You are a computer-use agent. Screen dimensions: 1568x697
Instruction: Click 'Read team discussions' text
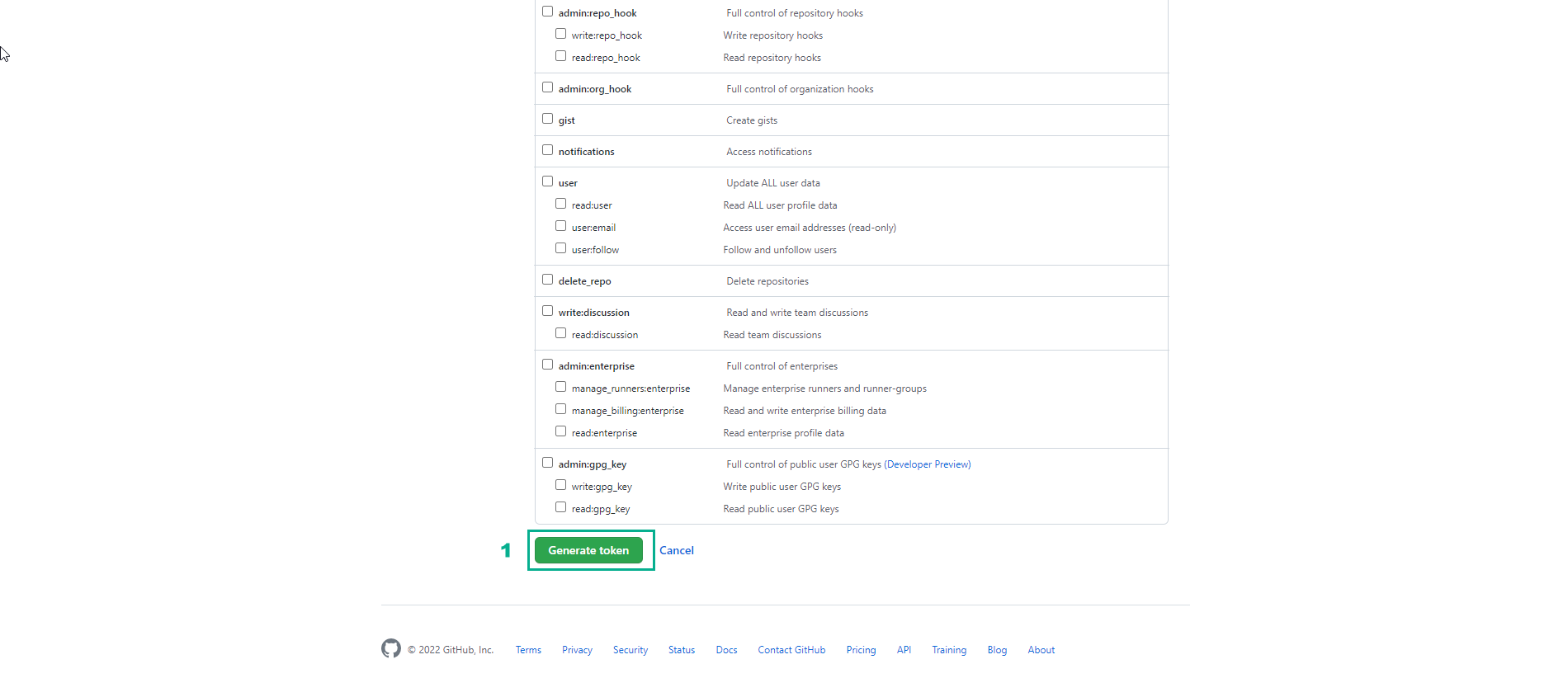(772, 335)
